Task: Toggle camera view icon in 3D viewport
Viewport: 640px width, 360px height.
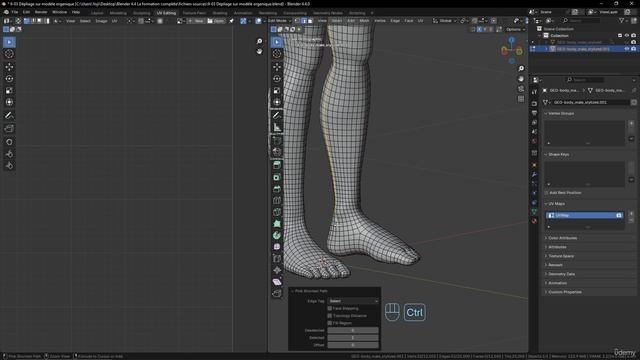Action: point(521,89)
